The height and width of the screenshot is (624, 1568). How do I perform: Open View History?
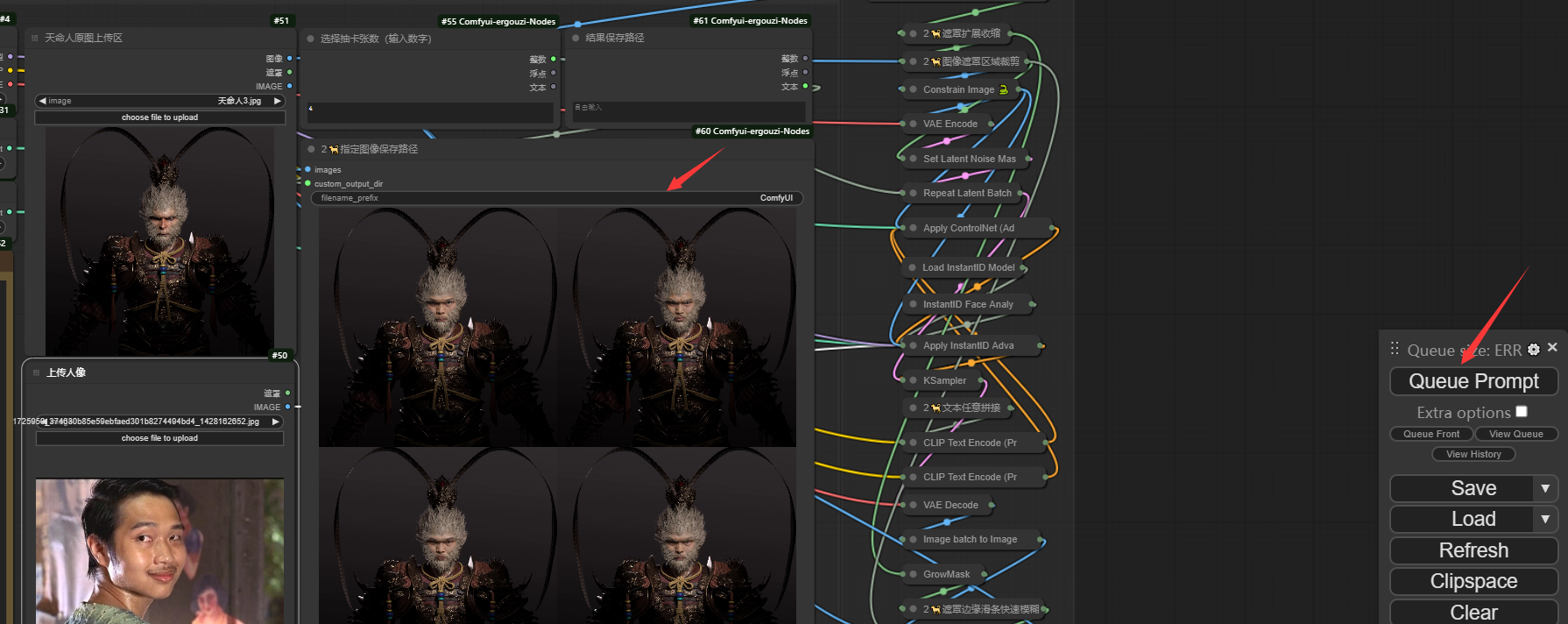(1473, 454)
